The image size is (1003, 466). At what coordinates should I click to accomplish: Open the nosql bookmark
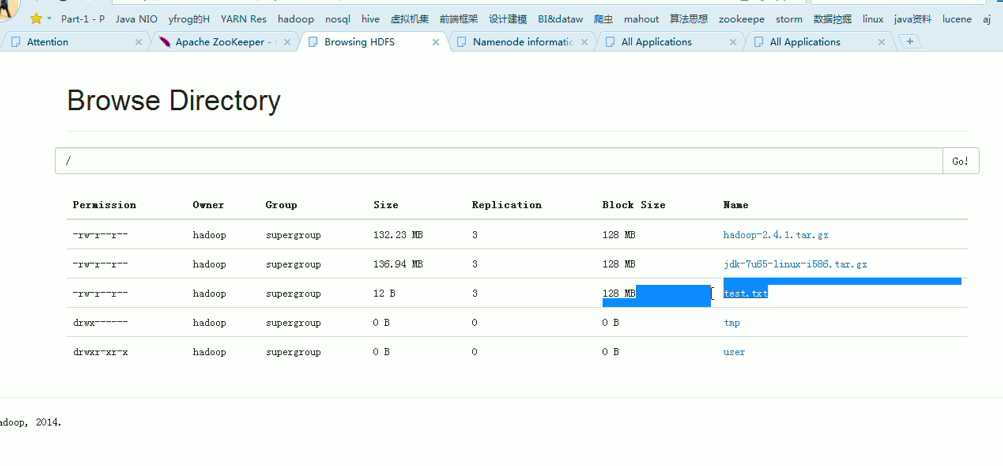[x=337, y=19]
